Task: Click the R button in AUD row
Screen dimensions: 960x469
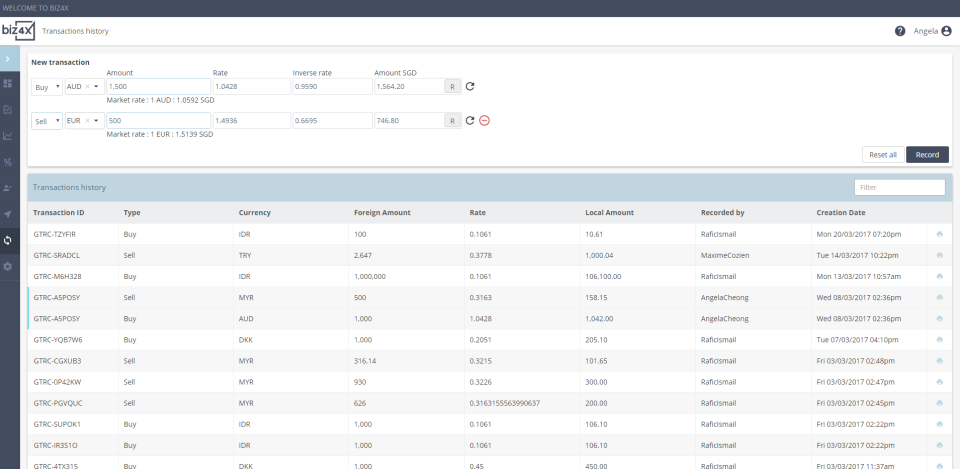Action: 452,87
